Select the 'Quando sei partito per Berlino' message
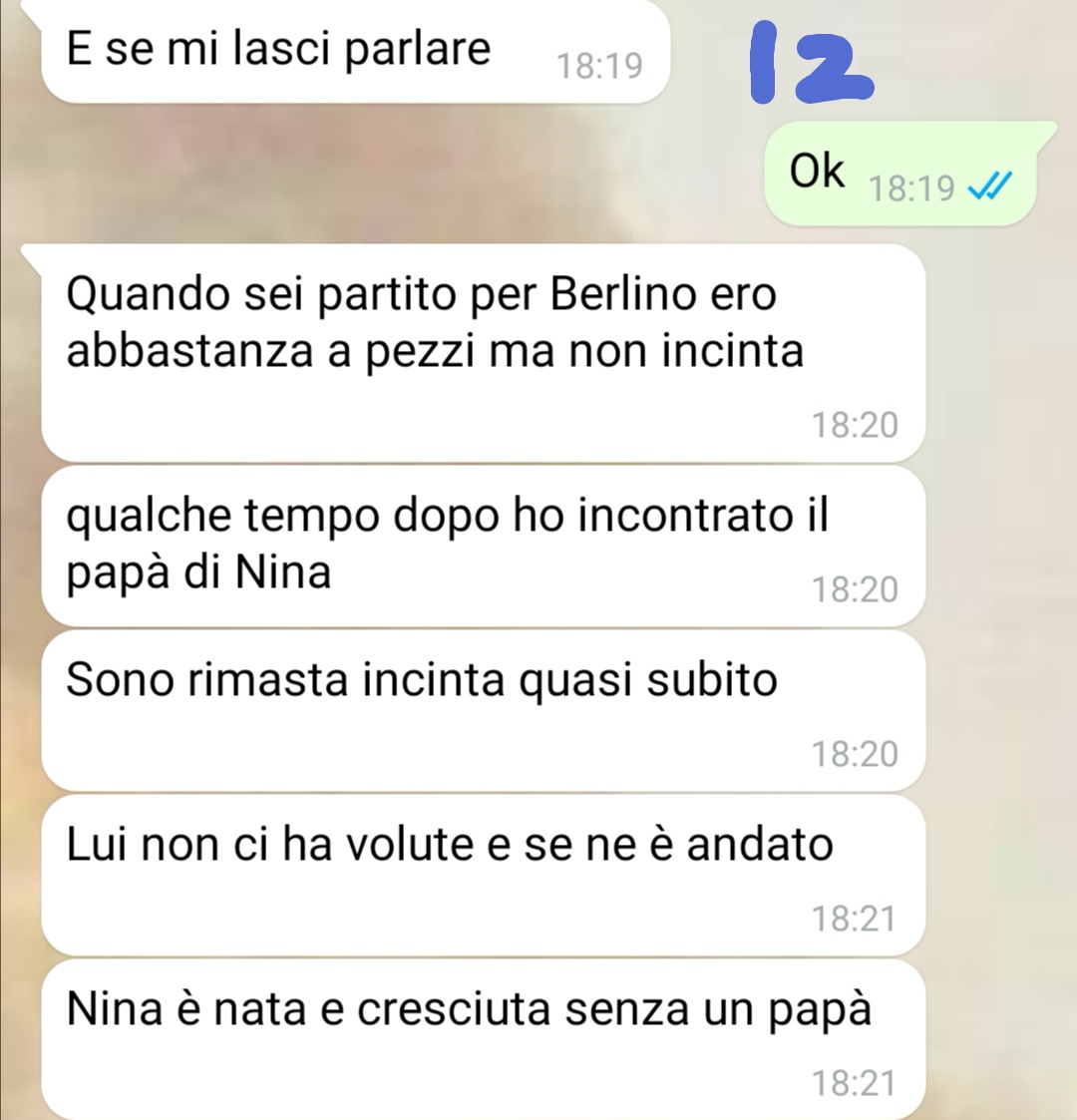This screenshot has height=1120, width=1077. pos(484,352)
